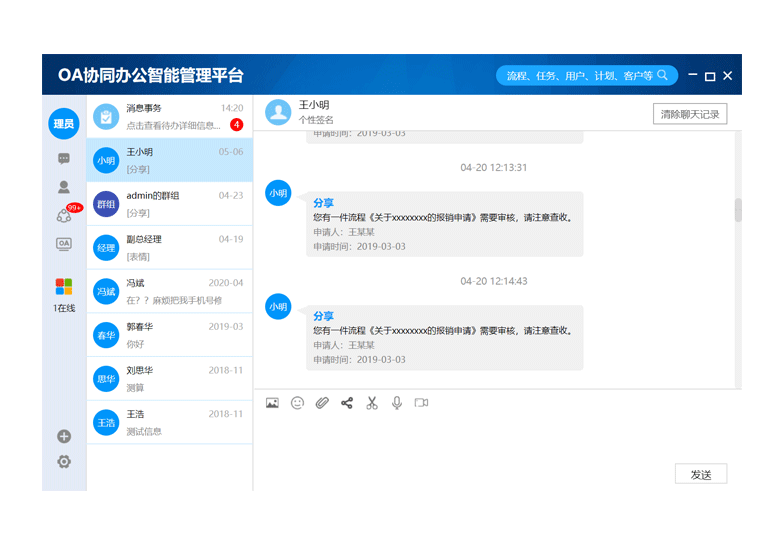Click the chat history vertical scrollbar
The image size is (774, 539).
(738, 209)
